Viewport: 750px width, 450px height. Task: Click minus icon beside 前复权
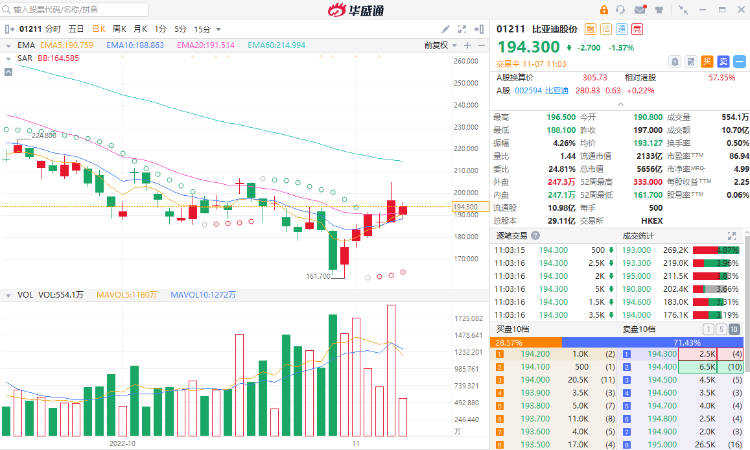click(481, 45)
